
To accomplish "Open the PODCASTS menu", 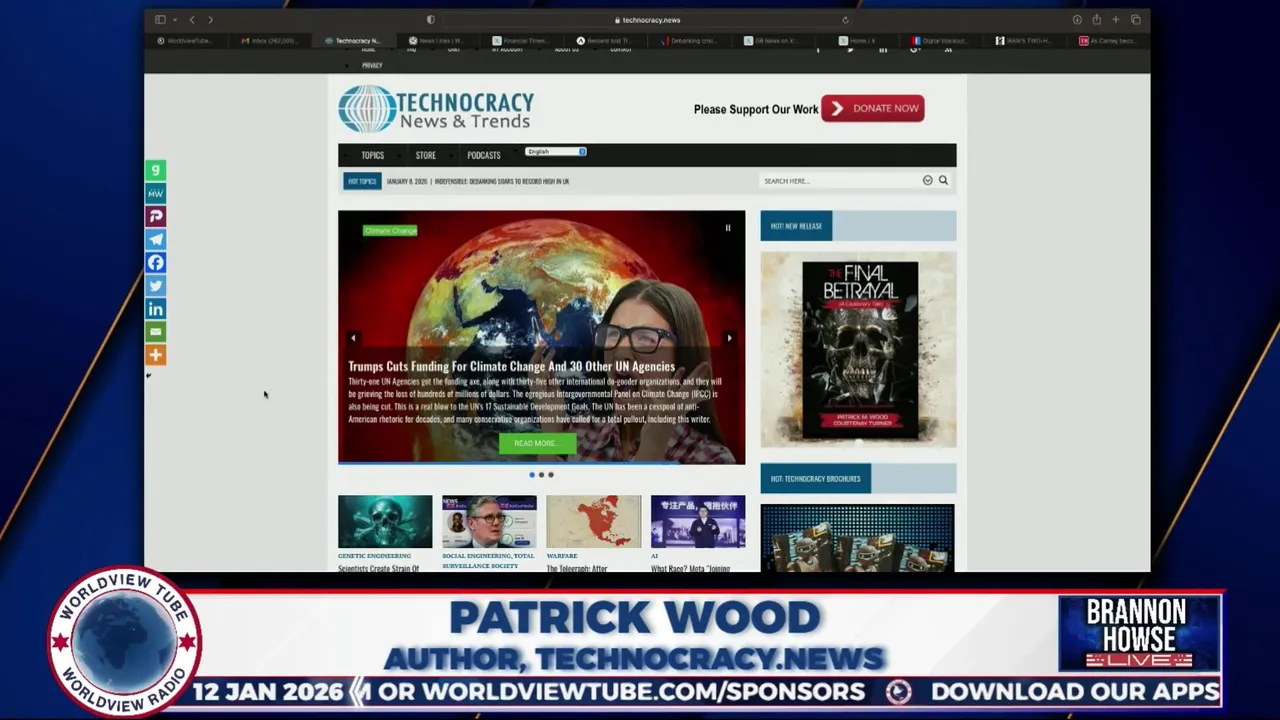I will (484, 155).
